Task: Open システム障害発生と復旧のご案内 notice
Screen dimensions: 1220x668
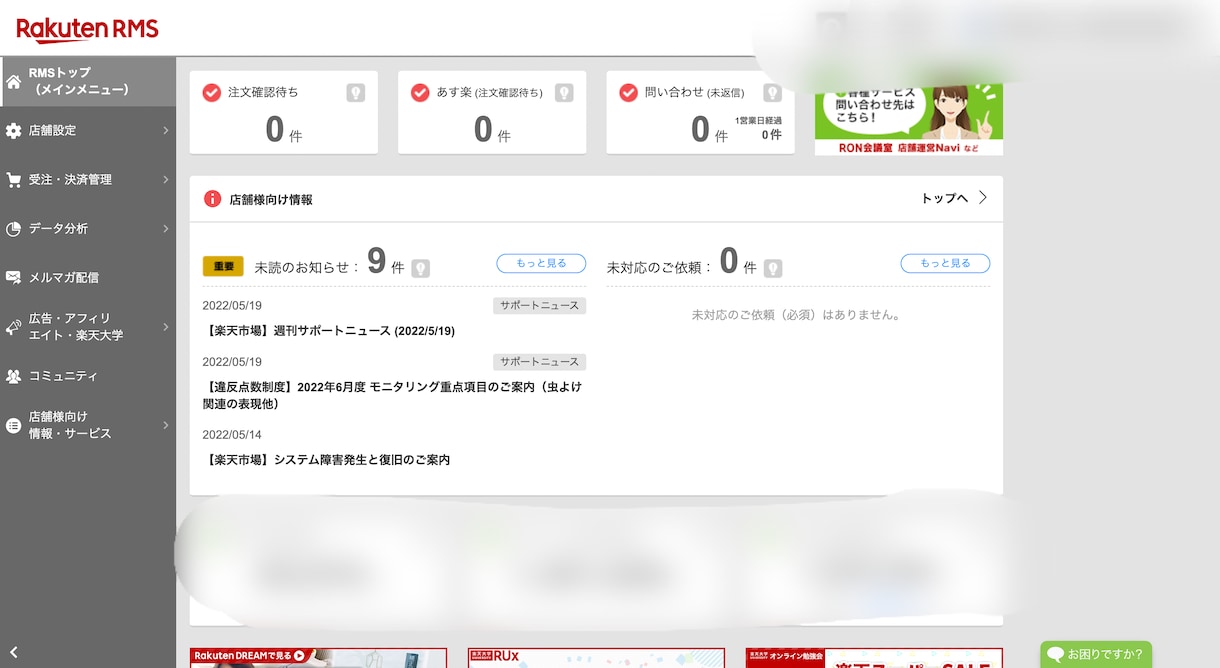Action: (326, 460)
